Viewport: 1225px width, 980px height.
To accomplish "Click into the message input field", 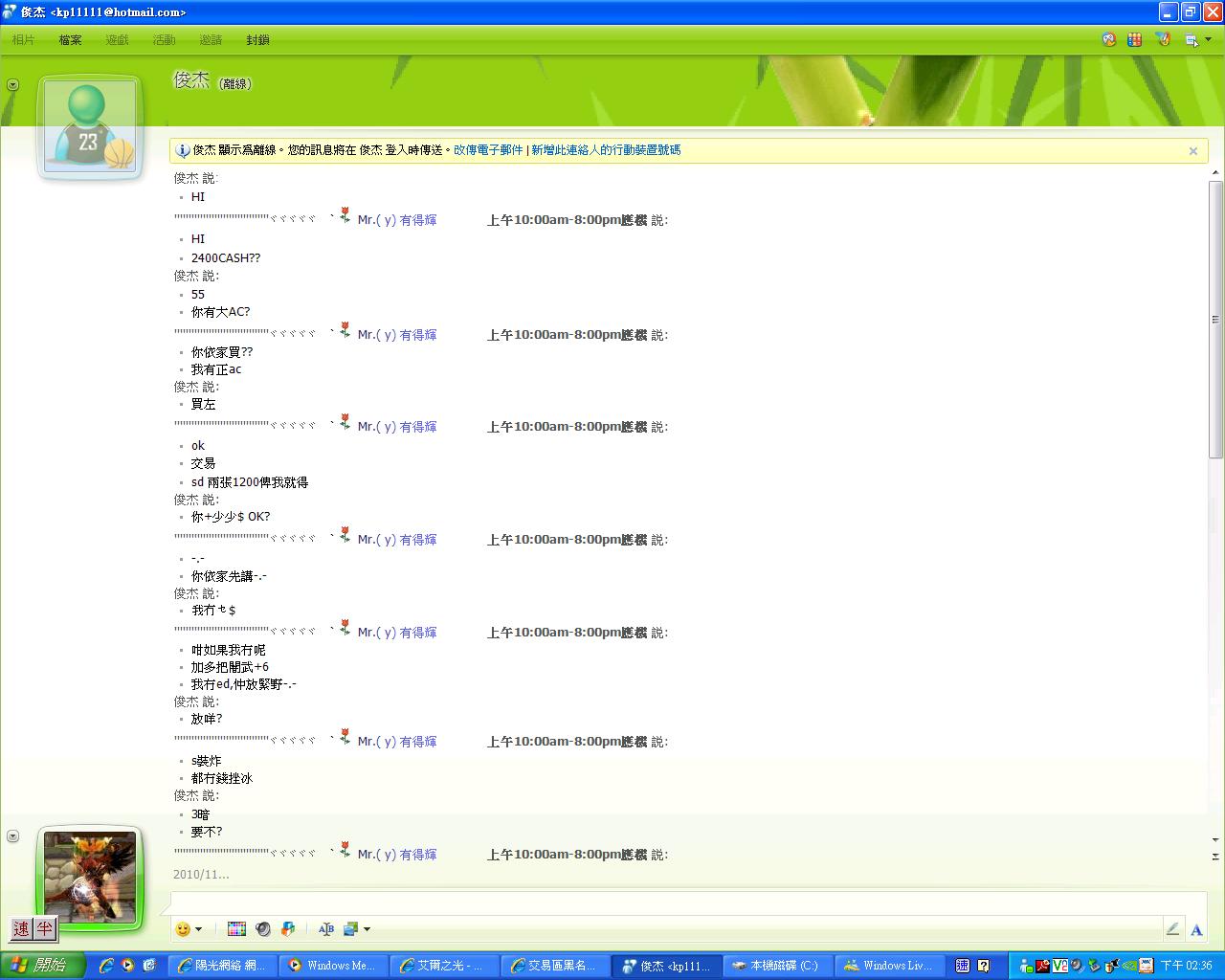I will (x=687, y=902).
